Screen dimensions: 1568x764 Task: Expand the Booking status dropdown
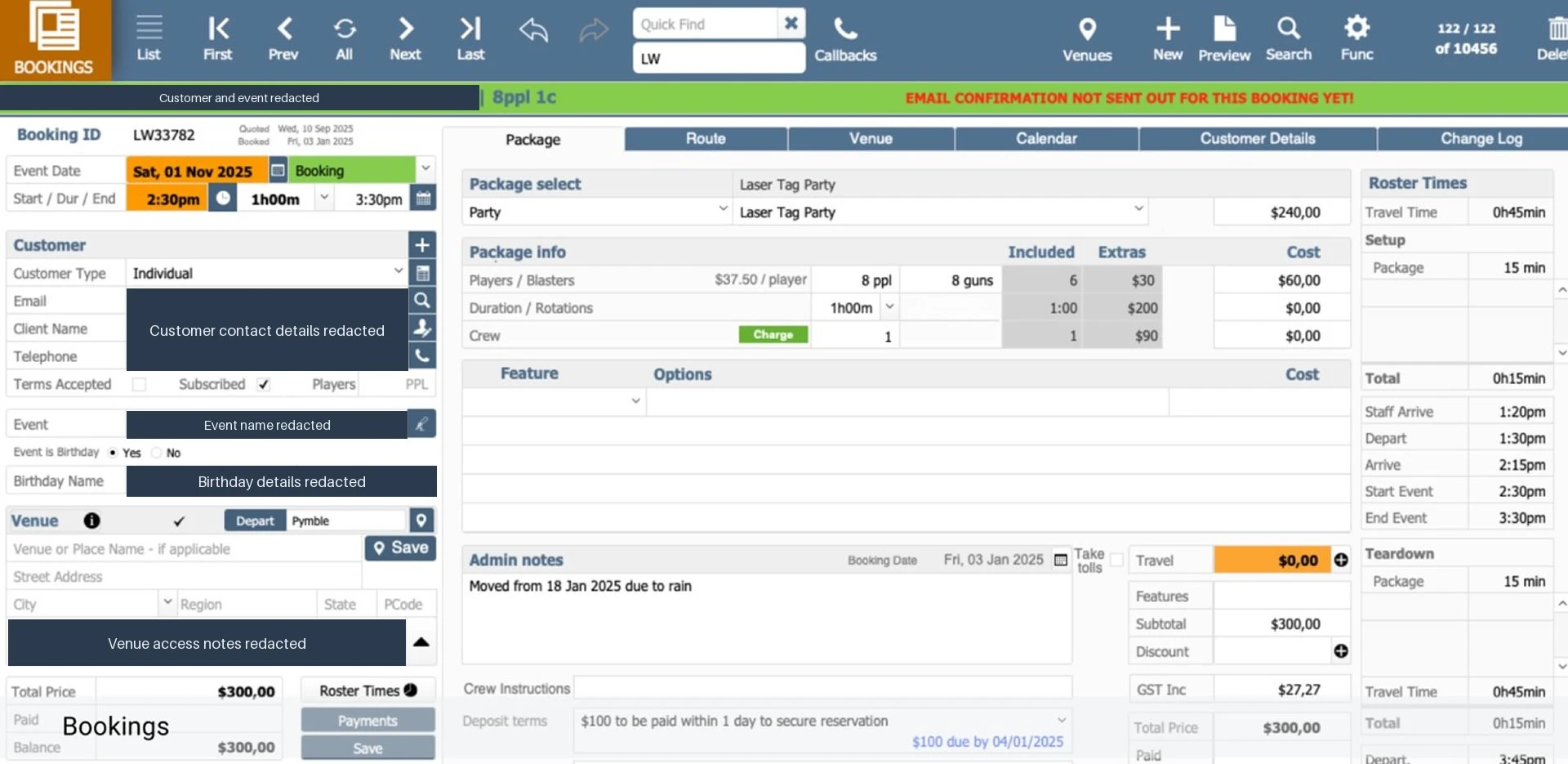point(425,170)
